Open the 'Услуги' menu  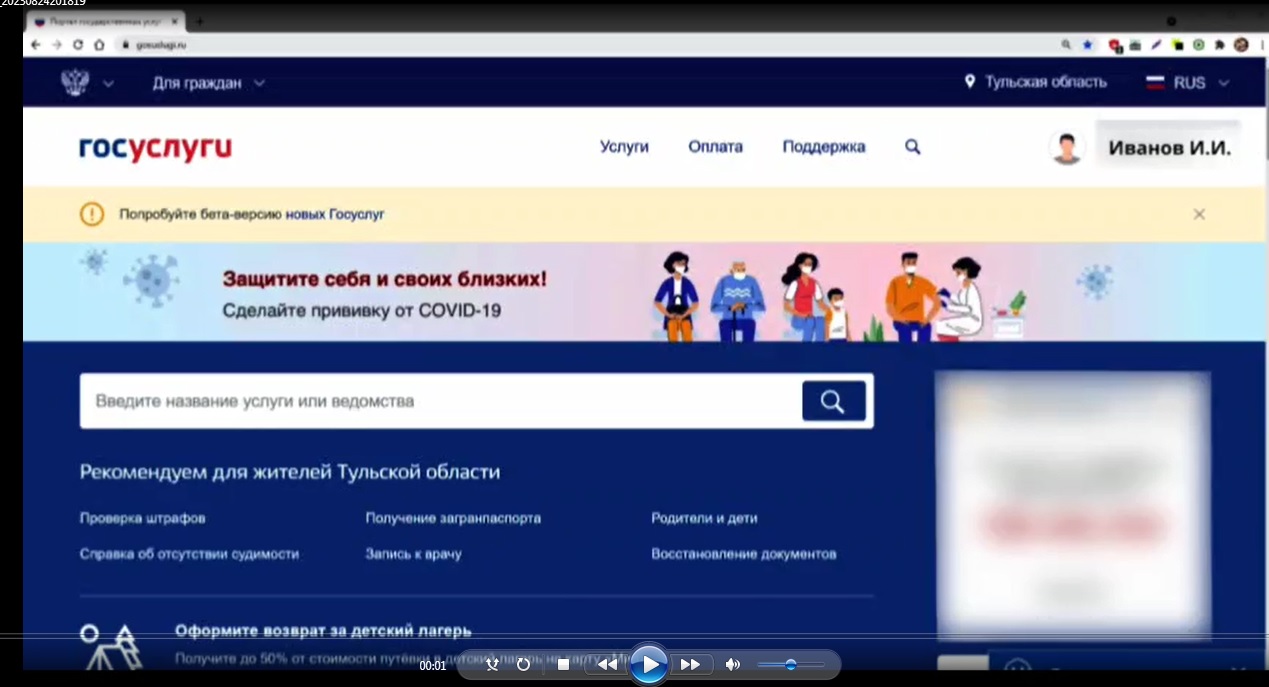point(624,146)
